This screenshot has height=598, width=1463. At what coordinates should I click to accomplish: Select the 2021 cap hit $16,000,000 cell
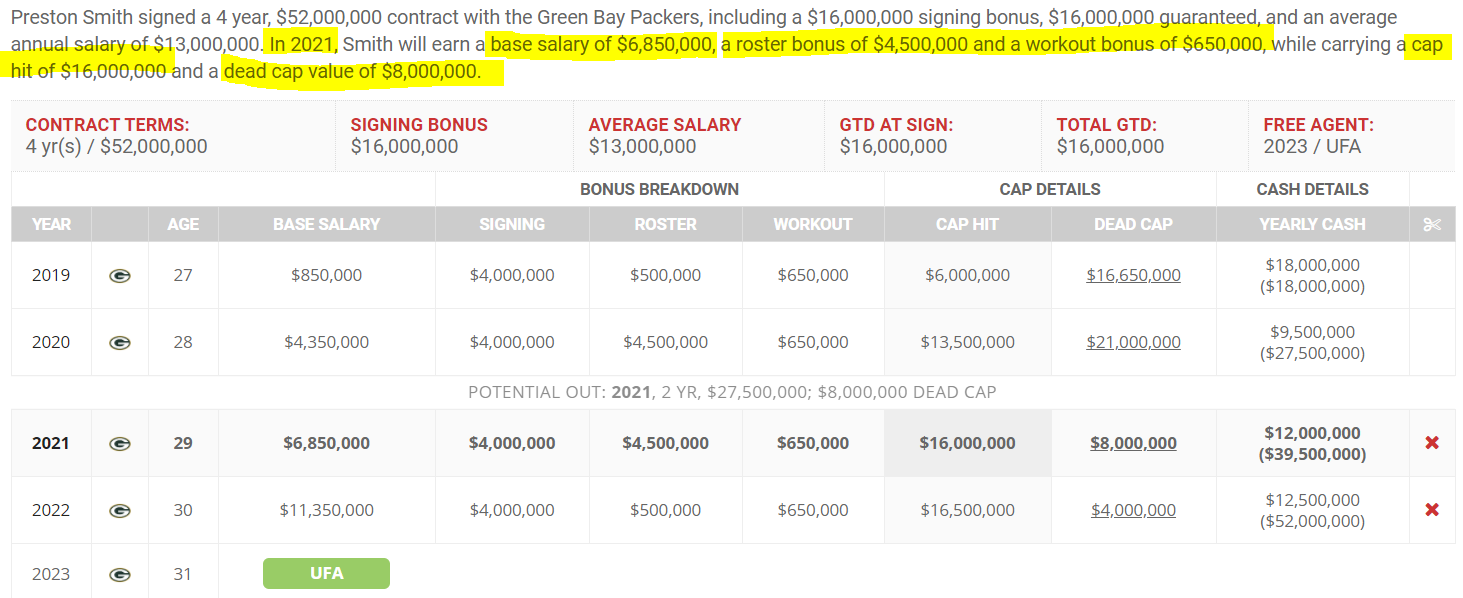[967, 443]
